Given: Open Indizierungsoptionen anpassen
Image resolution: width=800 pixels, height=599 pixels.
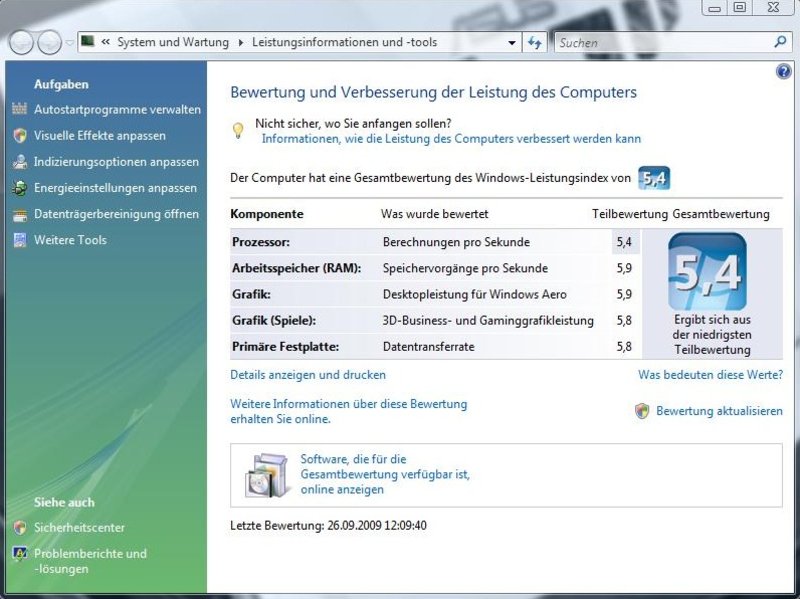Looking at the screenshot, I should [x=116, y=162].
